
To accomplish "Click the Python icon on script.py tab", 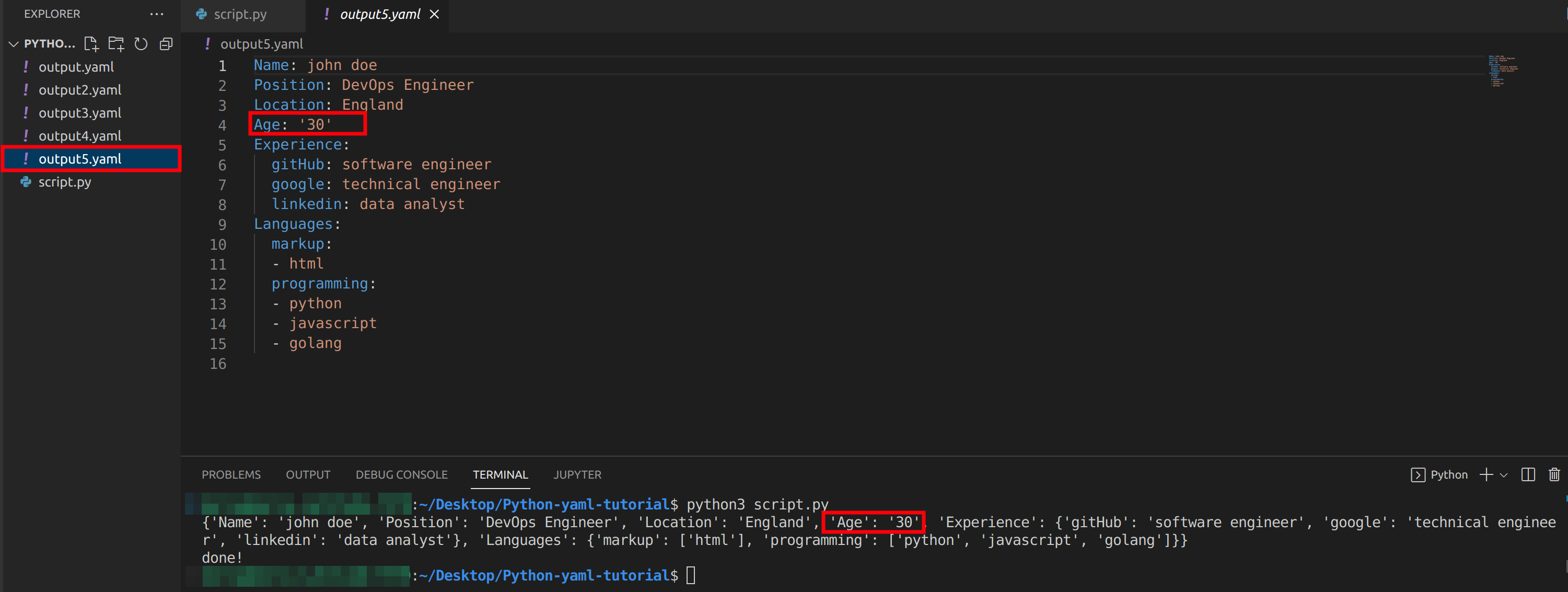I will pos(201,14).
